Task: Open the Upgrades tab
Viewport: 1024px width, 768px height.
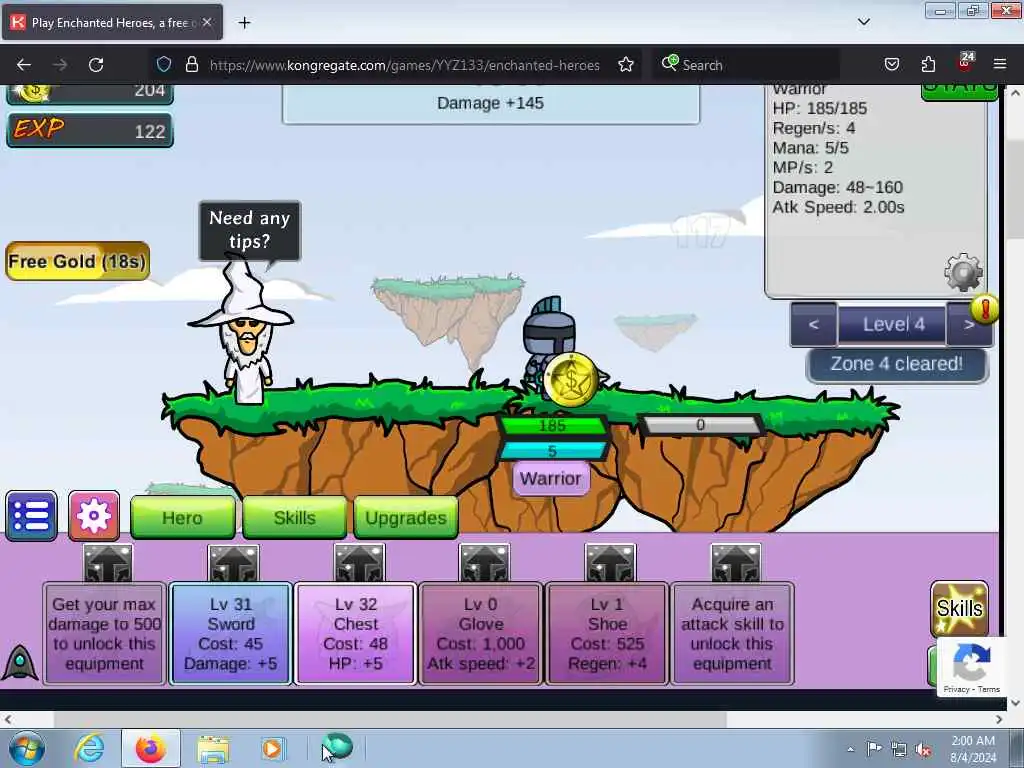Action: pos(406,518)
